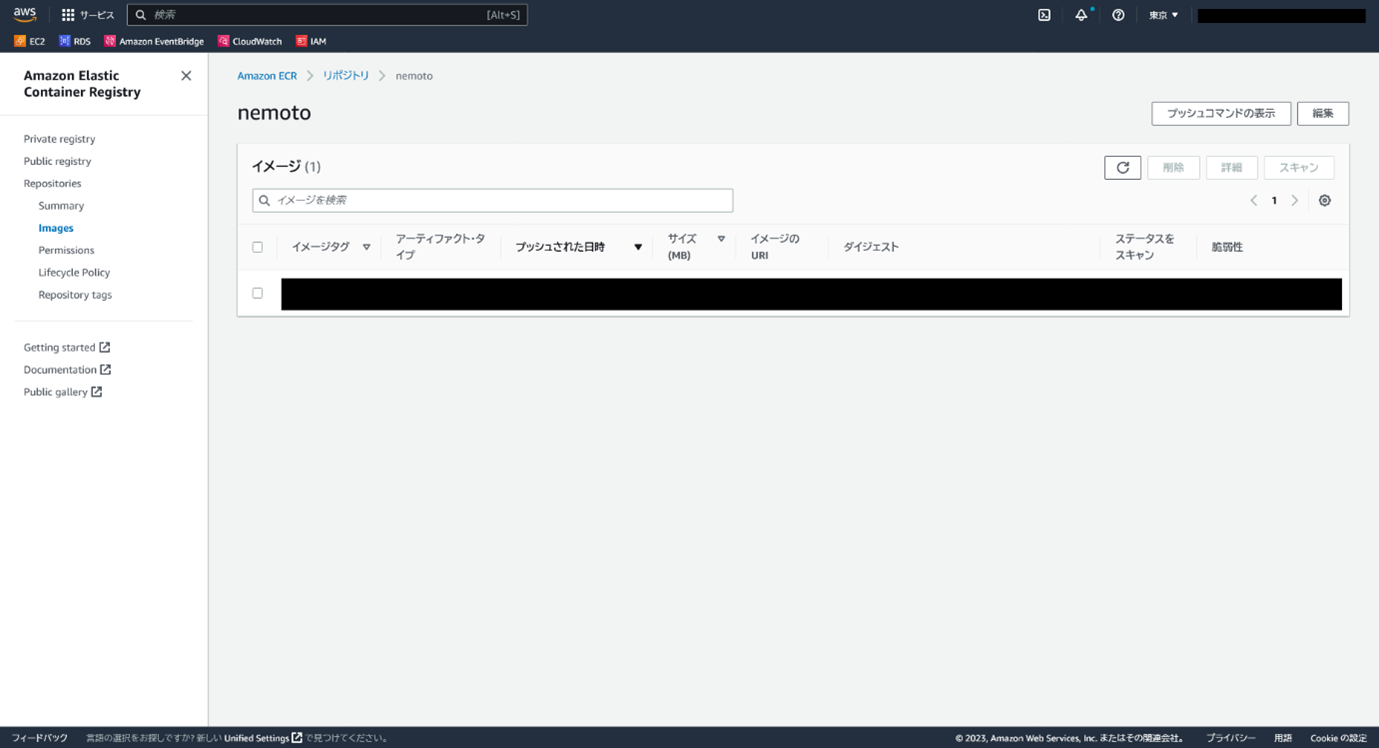Sort by イメージタグ column

coord(330,247)
